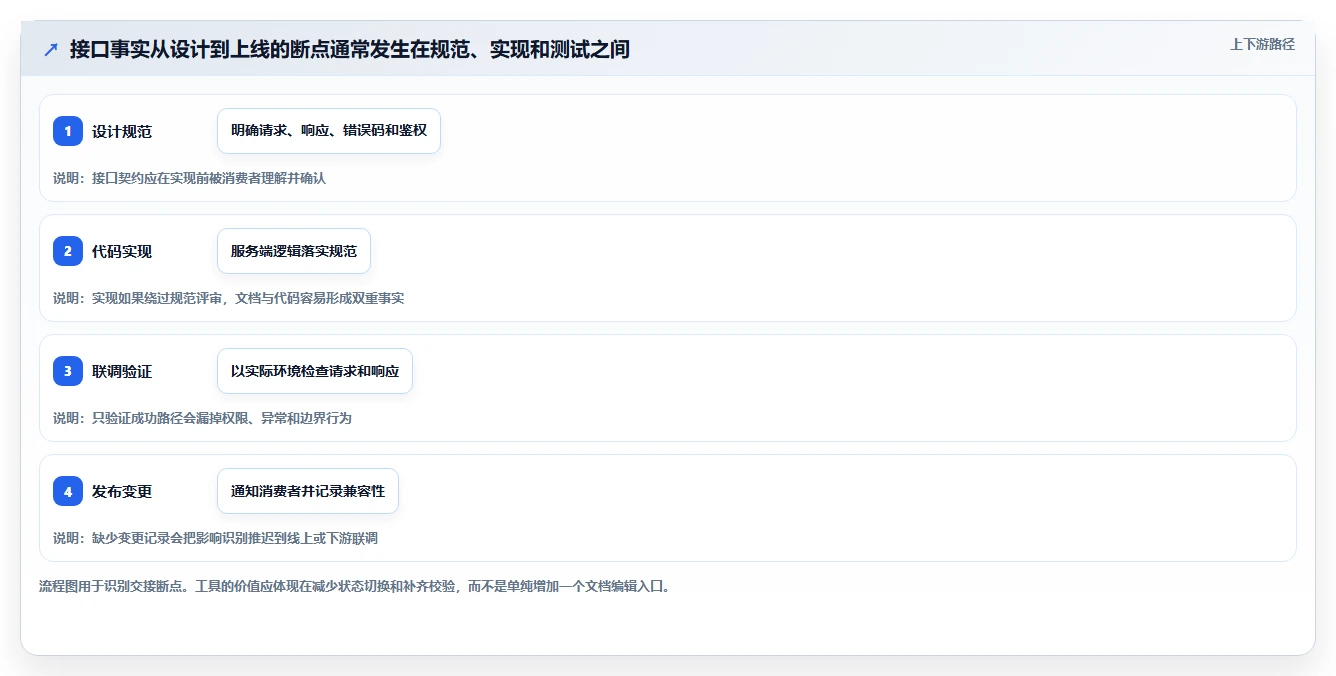Select the 设计规范 step title

tap(122, 131)
